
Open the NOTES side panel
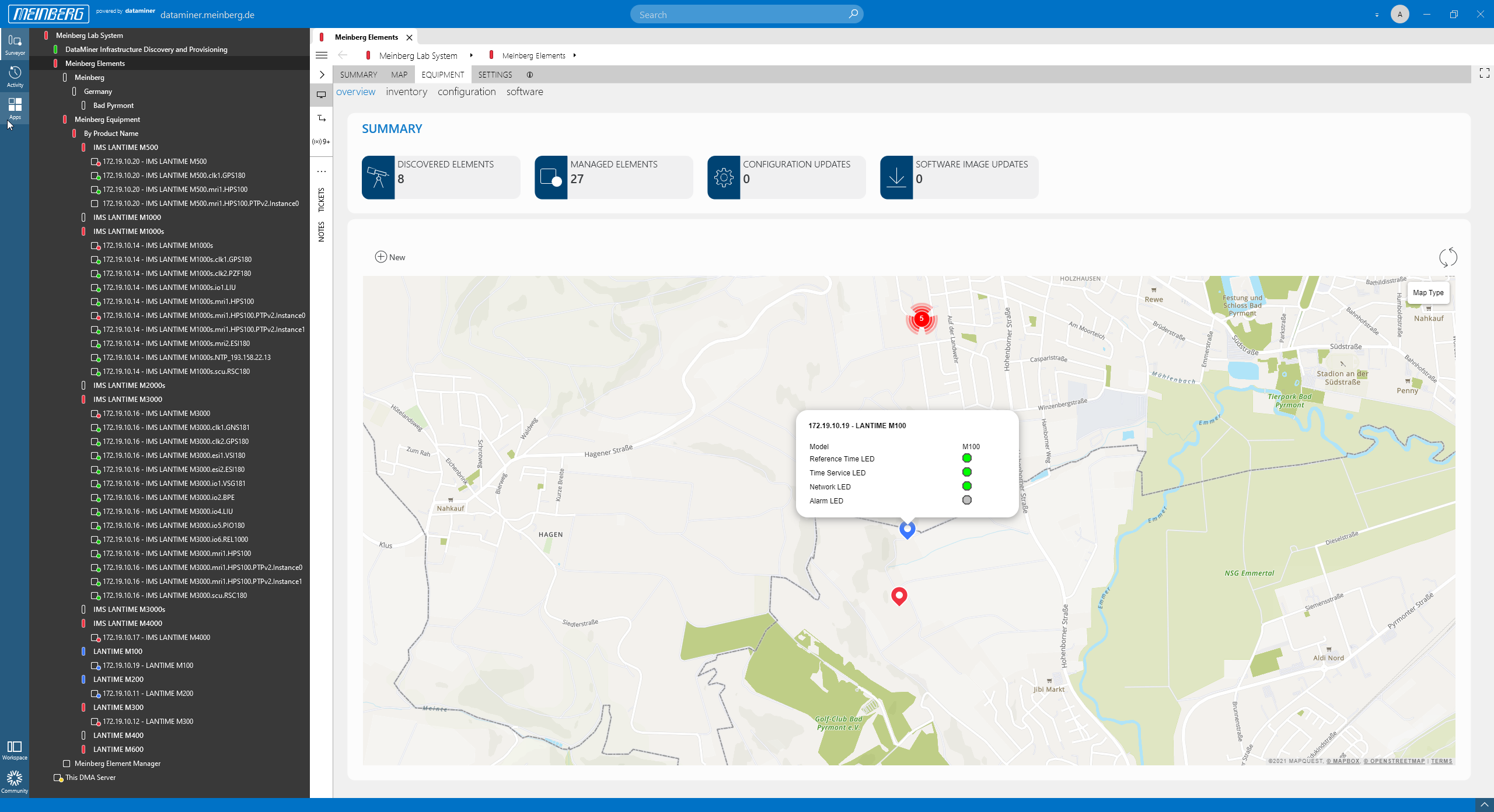321,232
